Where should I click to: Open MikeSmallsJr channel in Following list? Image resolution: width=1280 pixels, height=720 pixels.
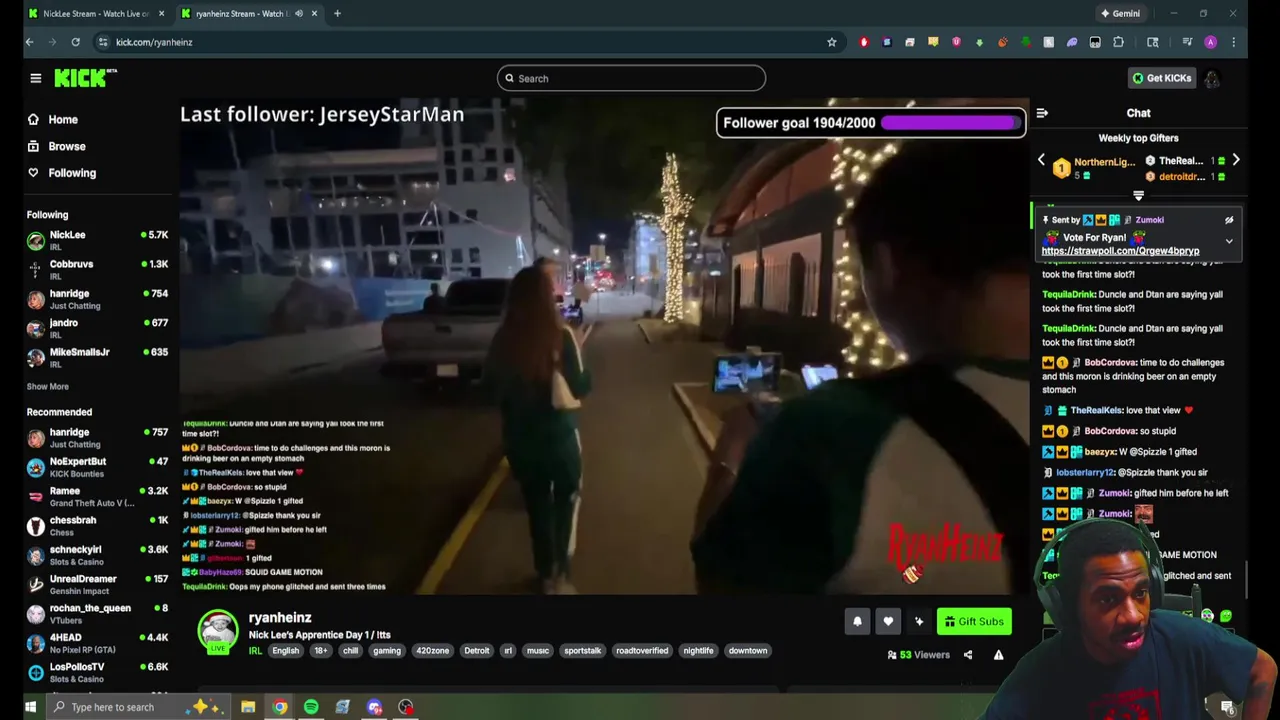click(97, 357)
